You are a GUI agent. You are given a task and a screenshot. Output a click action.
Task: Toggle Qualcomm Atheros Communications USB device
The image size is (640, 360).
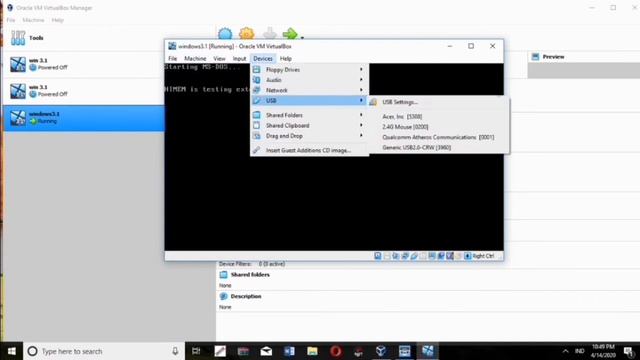(x=439, y=137)
